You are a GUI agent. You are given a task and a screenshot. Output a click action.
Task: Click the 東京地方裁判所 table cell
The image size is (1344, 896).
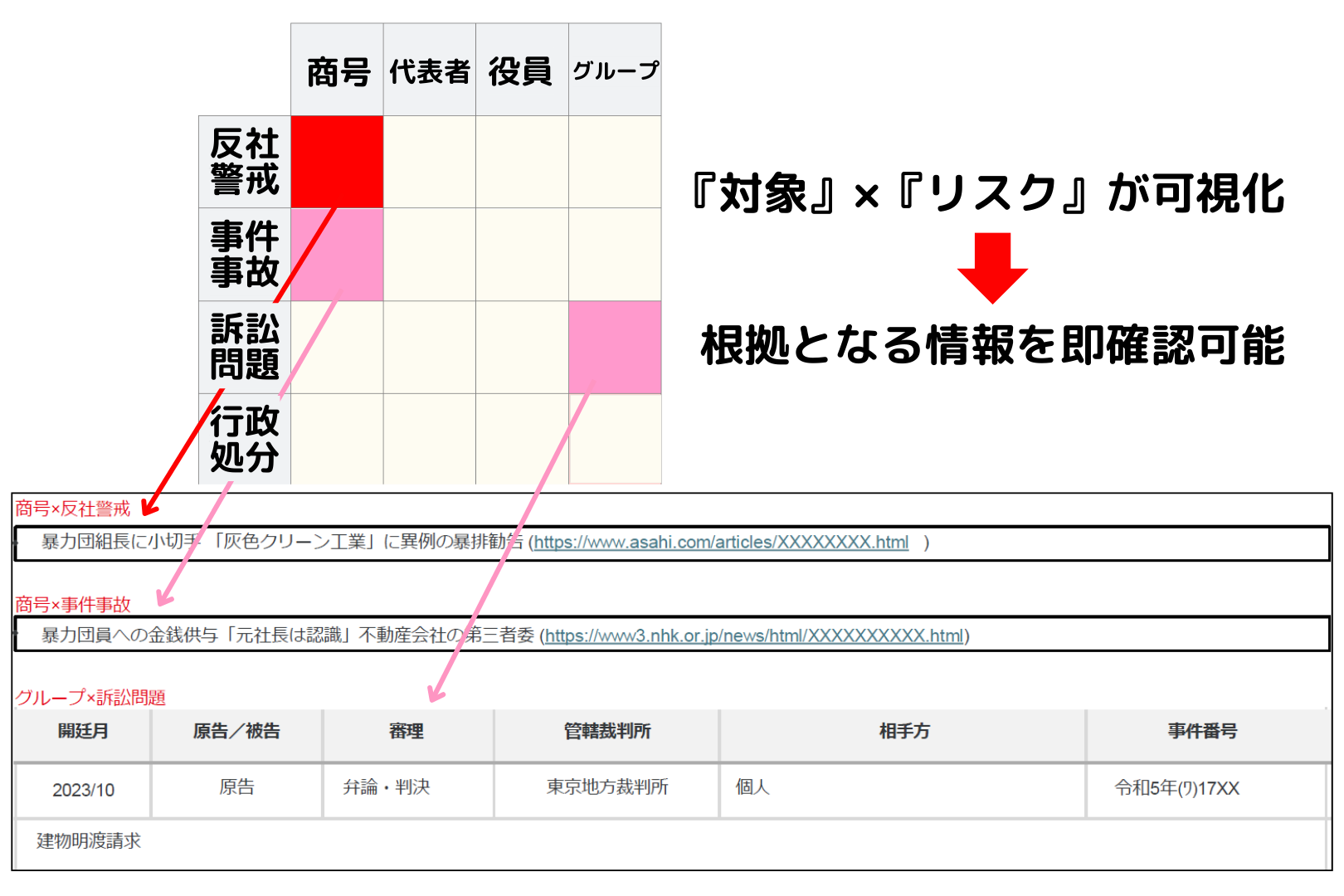click(x=607, y=787)
